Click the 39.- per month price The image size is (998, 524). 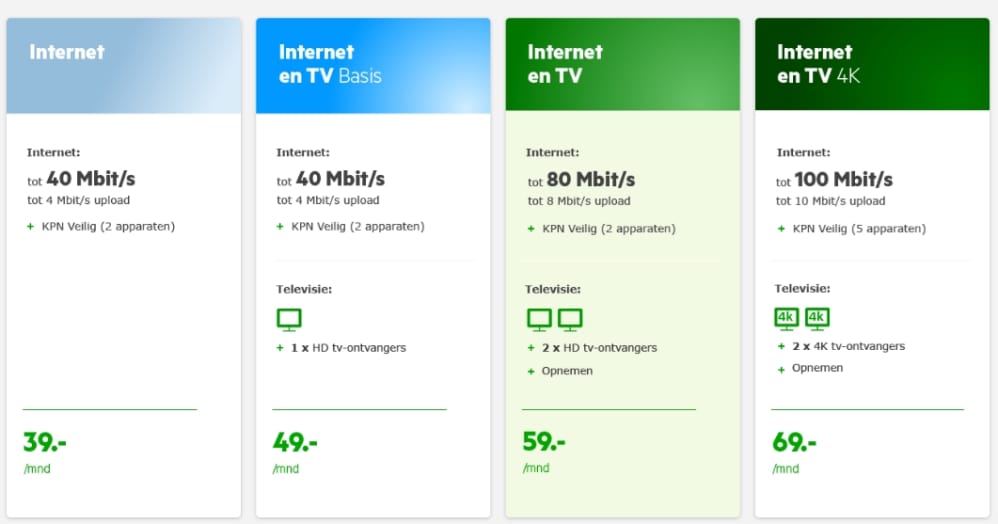pos(45,442)
